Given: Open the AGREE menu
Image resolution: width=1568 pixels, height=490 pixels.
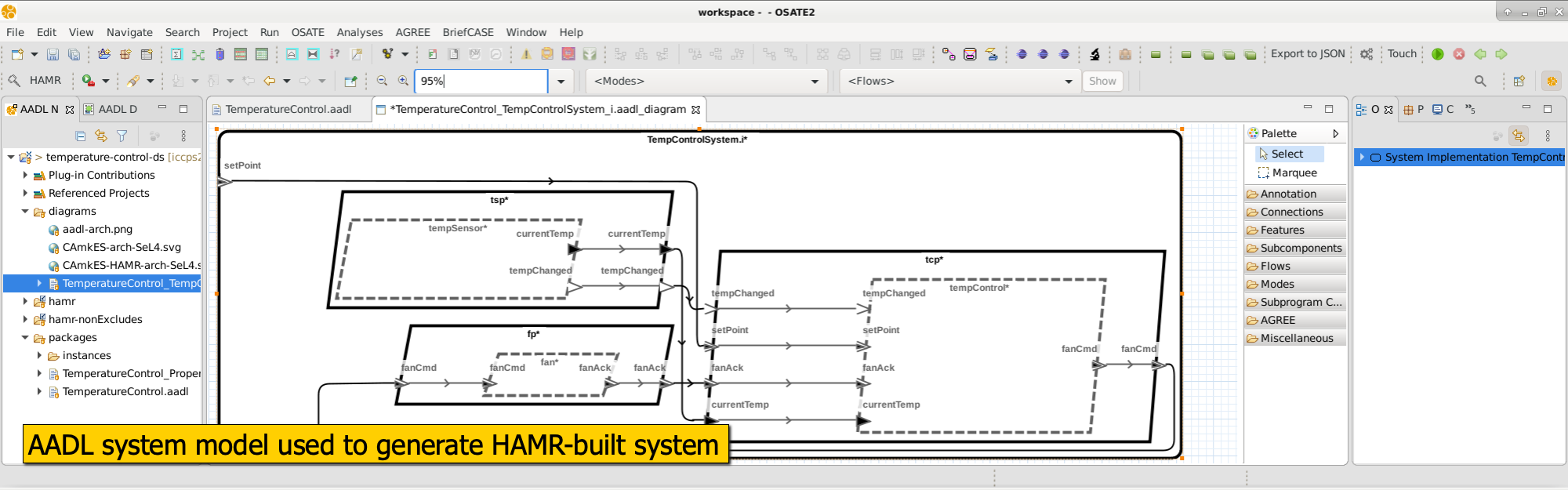Looking at the screenshot, I should pyautogui.click(x=412, y=32).
